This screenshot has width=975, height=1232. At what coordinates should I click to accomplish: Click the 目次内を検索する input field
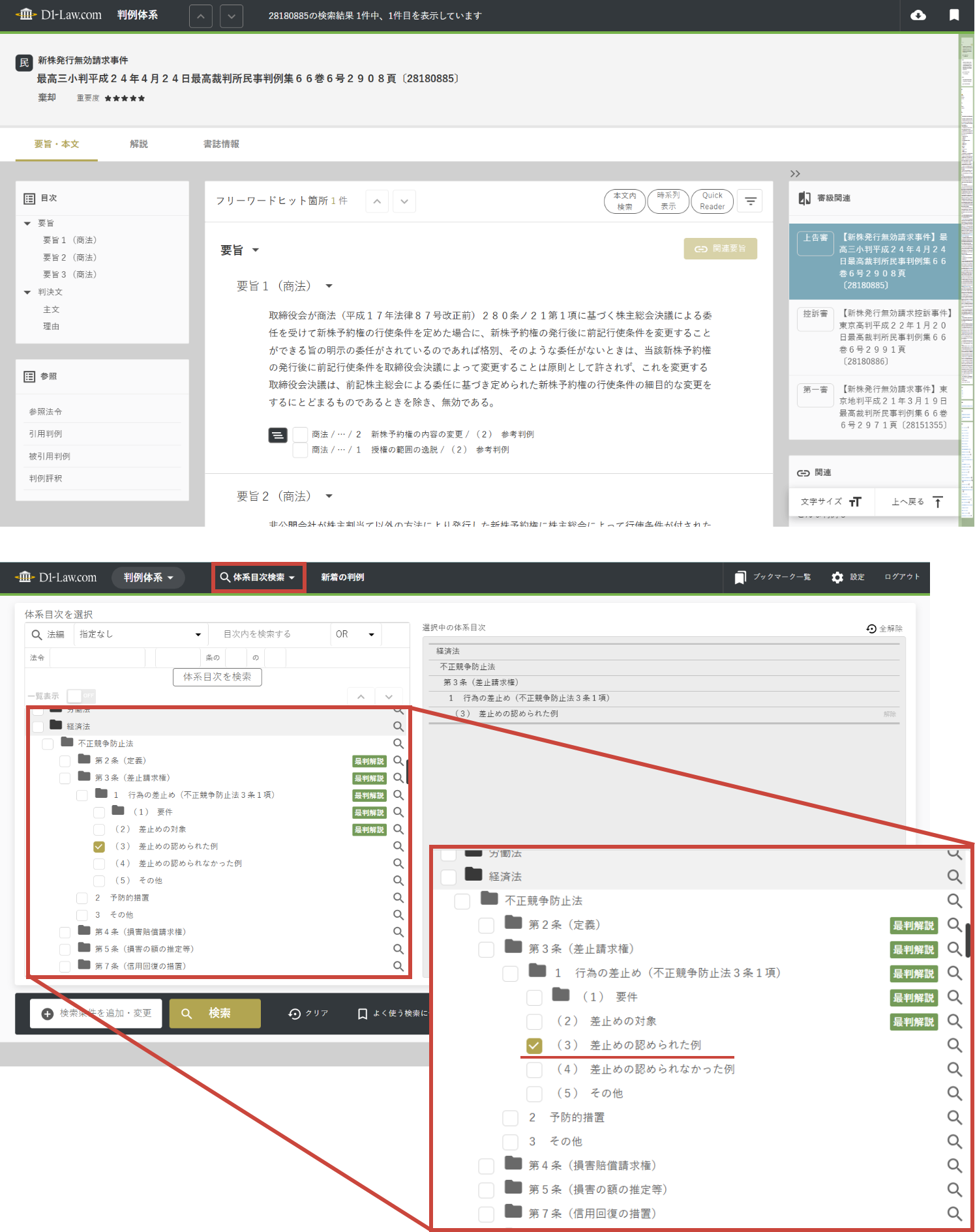click(269, 634)
